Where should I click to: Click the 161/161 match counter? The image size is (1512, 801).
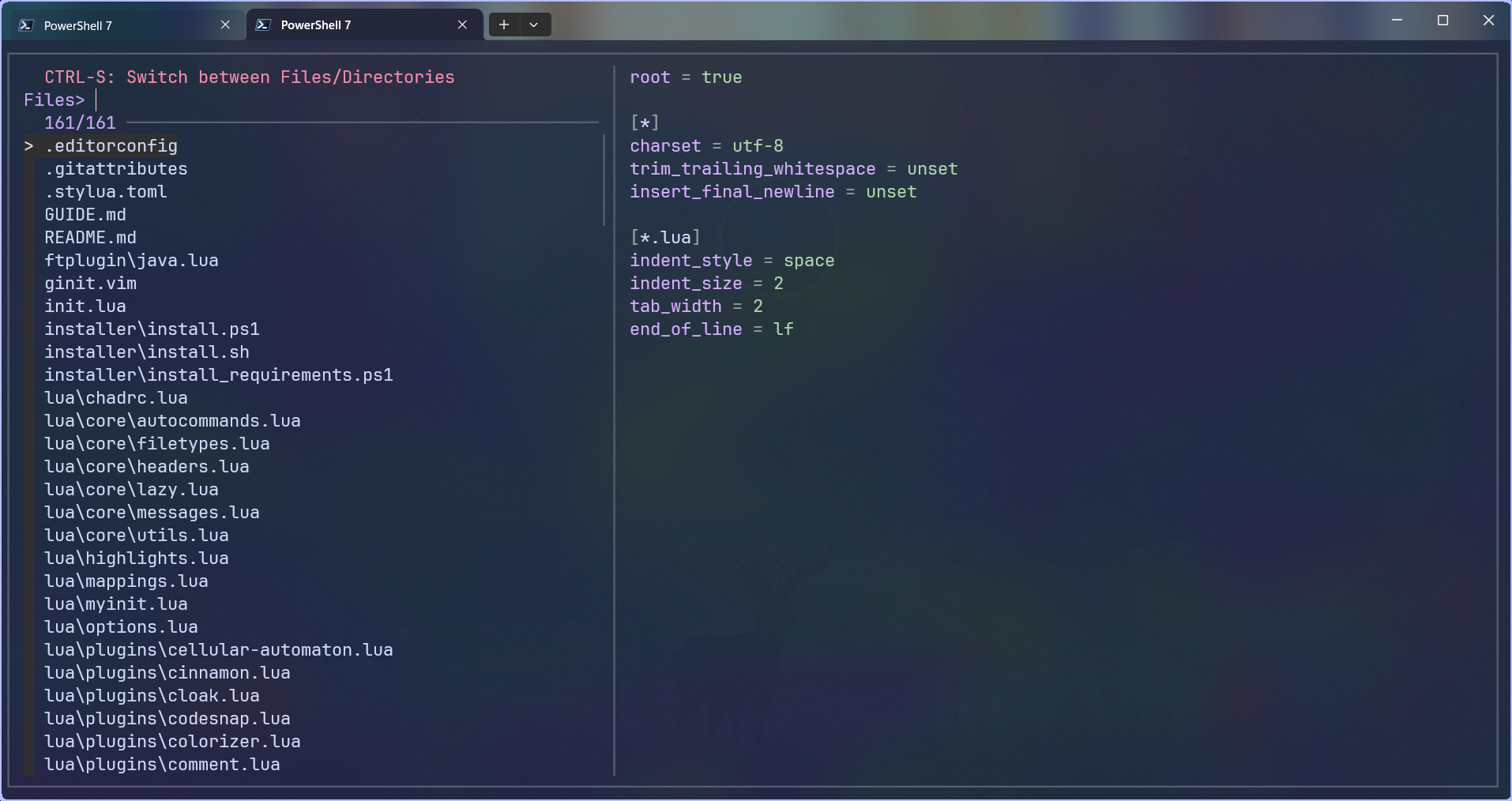(x=81, y=123)
